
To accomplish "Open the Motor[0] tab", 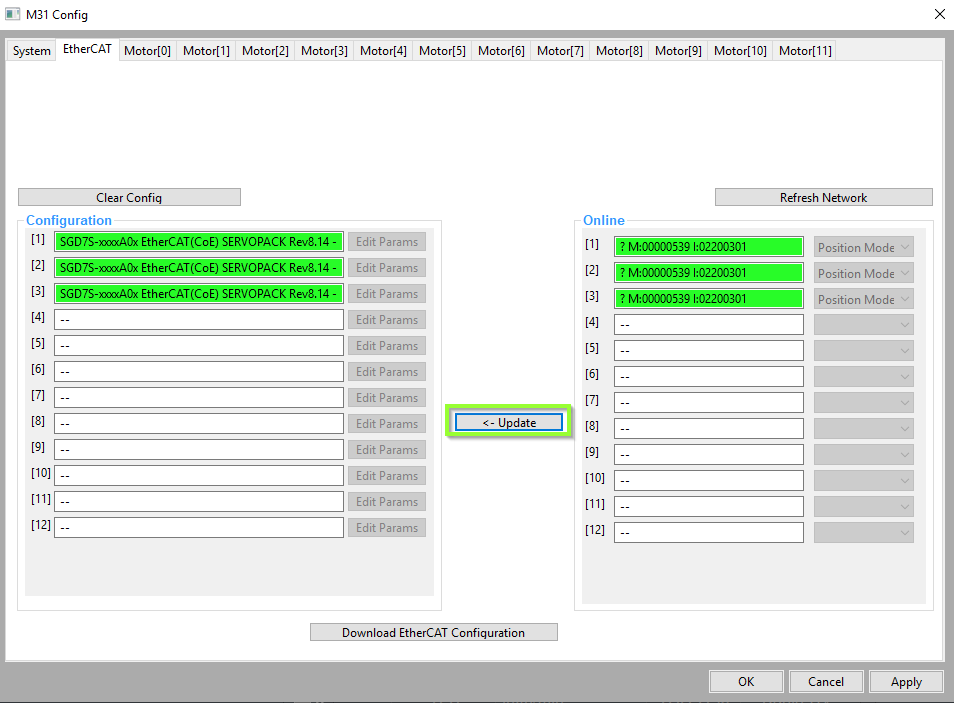I will (147, 51).
